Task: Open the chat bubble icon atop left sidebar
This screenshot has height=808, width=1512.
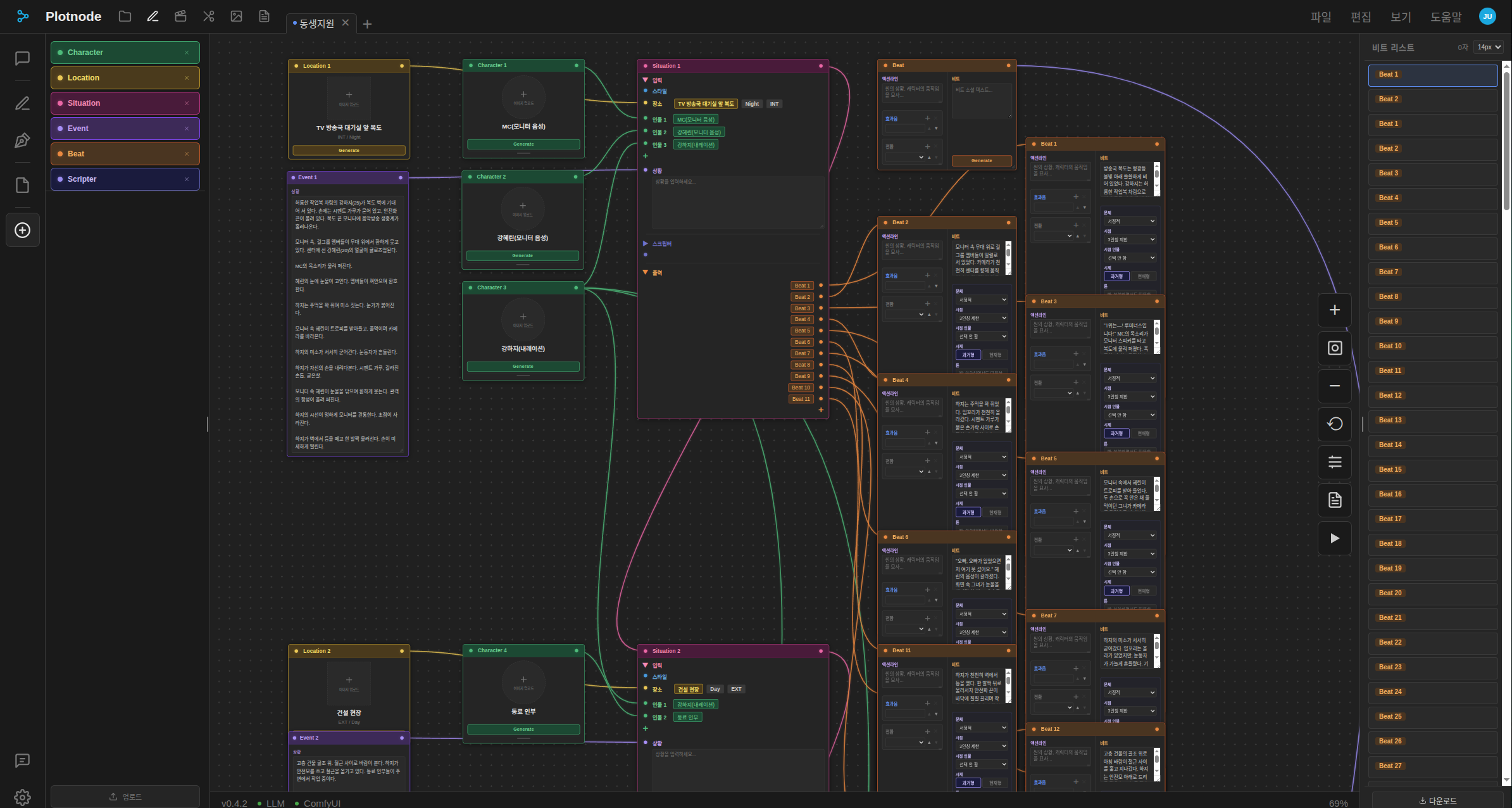Action: (x=22, y=58)
